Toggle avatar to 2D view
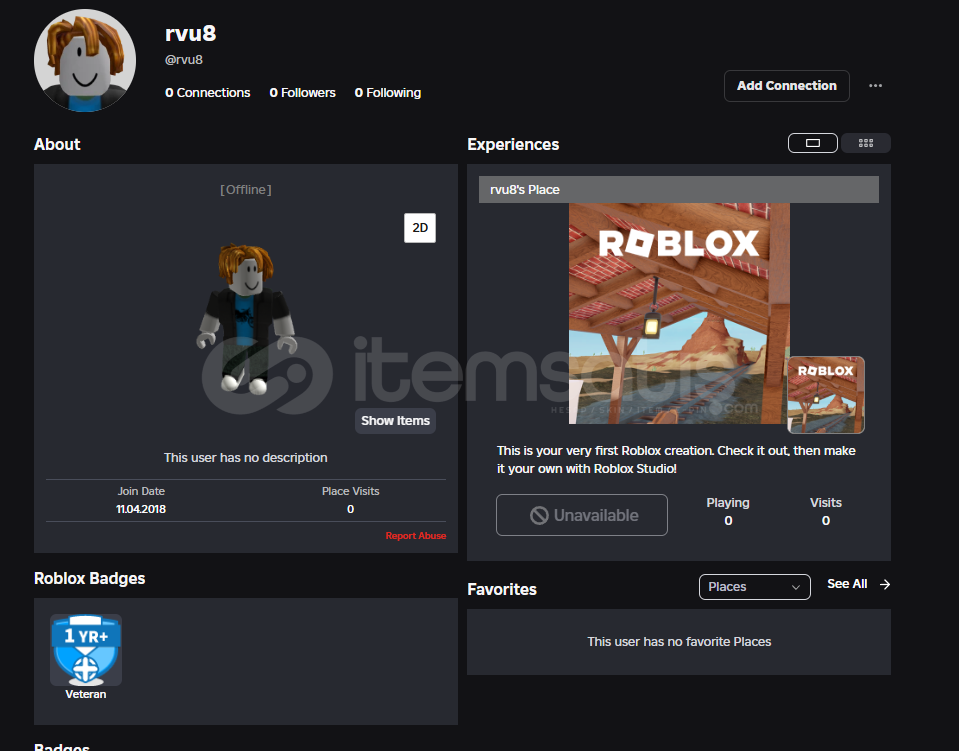The width and height of the screenshot is (959, 751). 420,228
